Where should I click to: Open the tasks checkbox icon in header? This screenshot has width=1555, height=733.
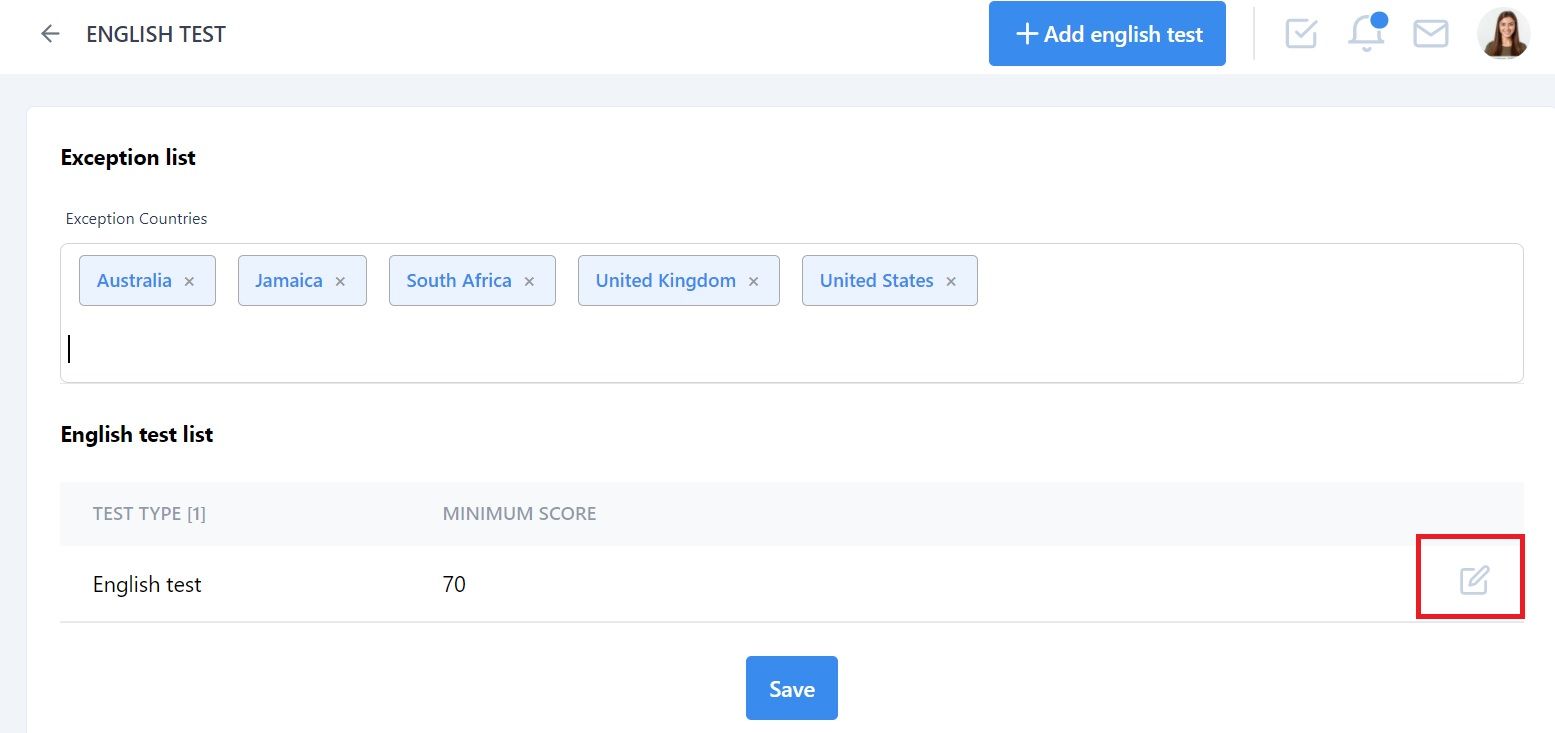click(1301, 34)
